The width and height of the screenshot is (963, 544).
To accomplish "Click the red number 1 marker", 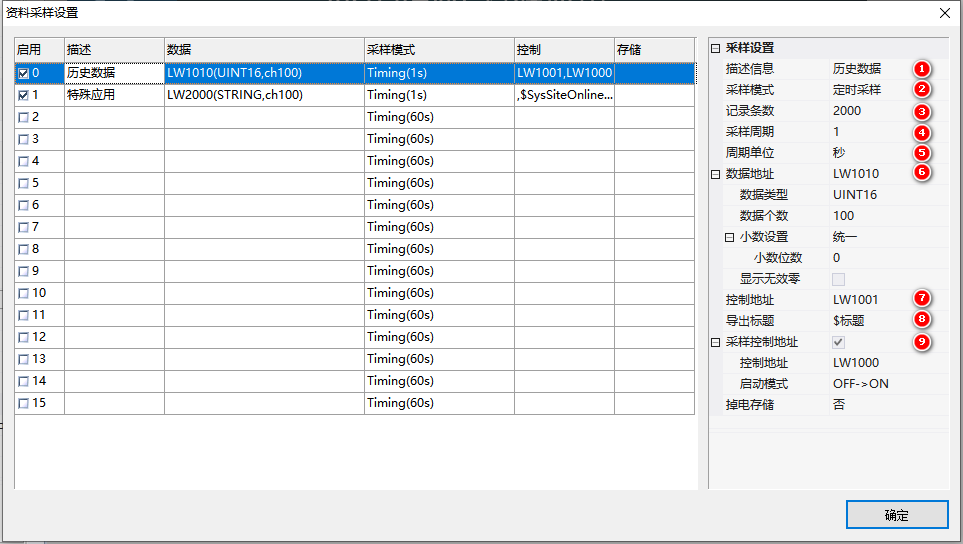I will [x=921, y=69].
